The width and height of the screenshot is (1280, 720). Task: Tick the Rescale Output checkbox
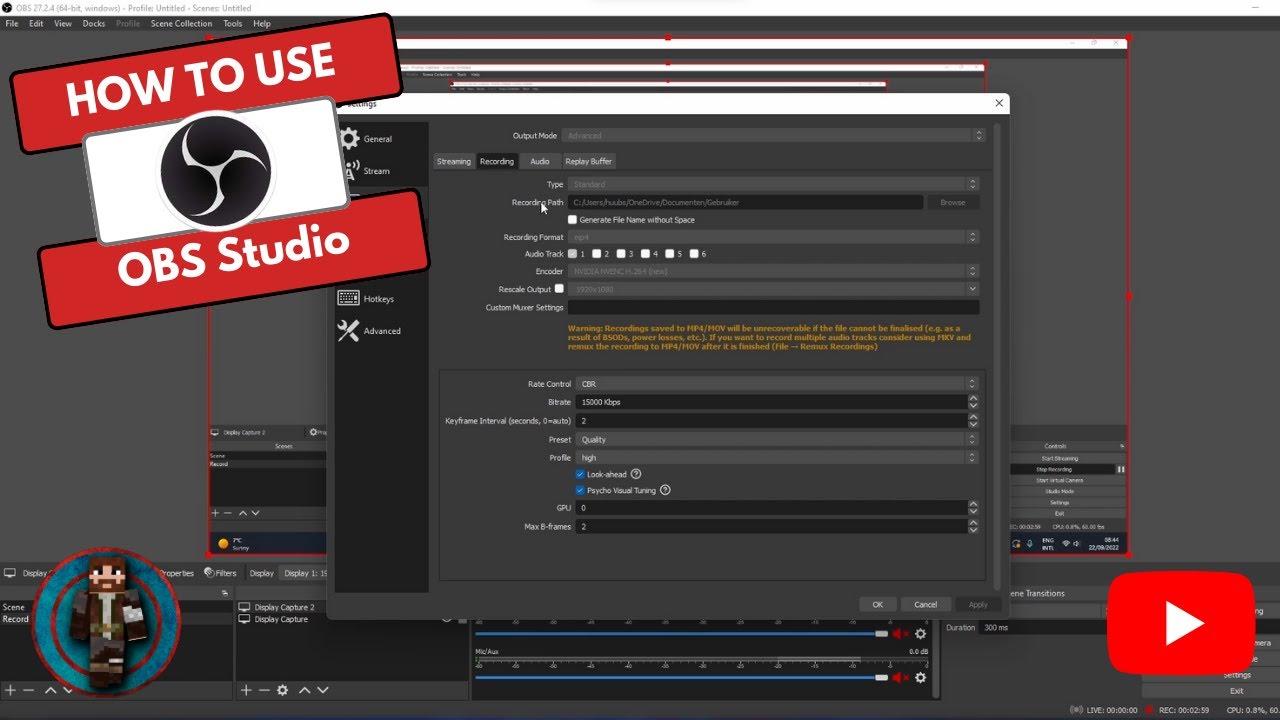[x=559, y=289]
